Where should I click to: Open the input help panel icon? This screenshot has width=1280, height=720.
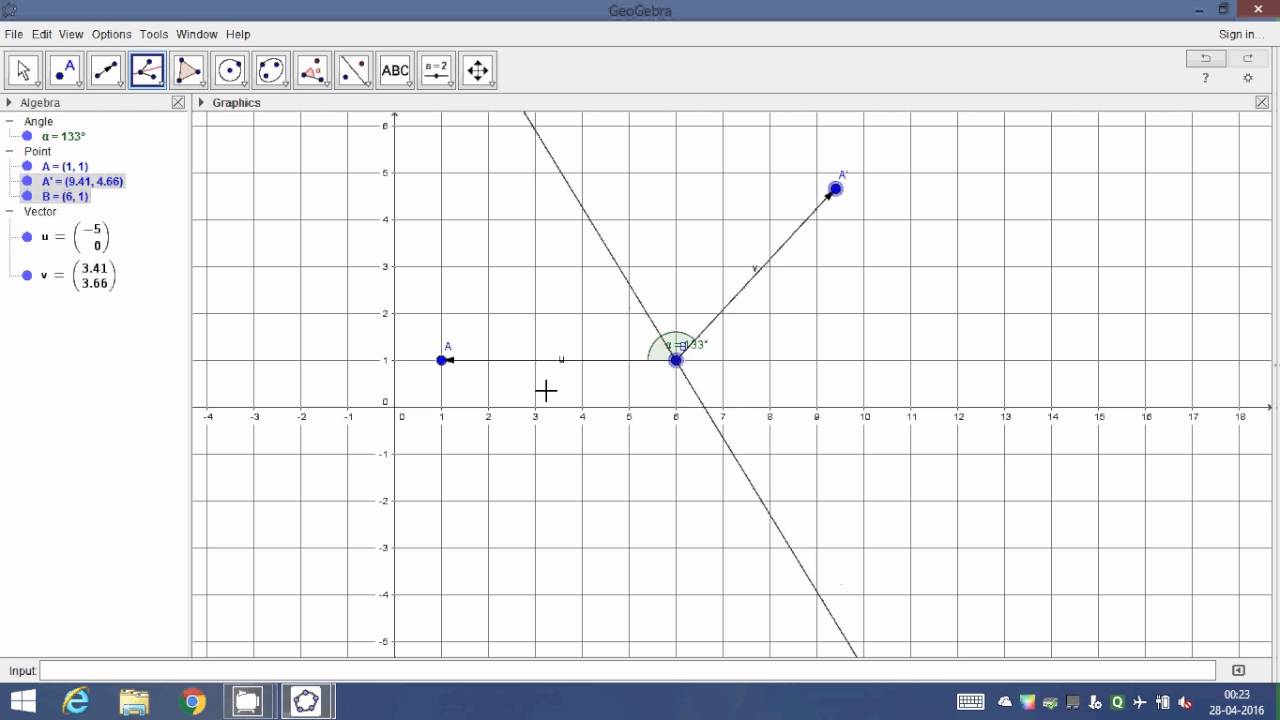pos(1238,671)
